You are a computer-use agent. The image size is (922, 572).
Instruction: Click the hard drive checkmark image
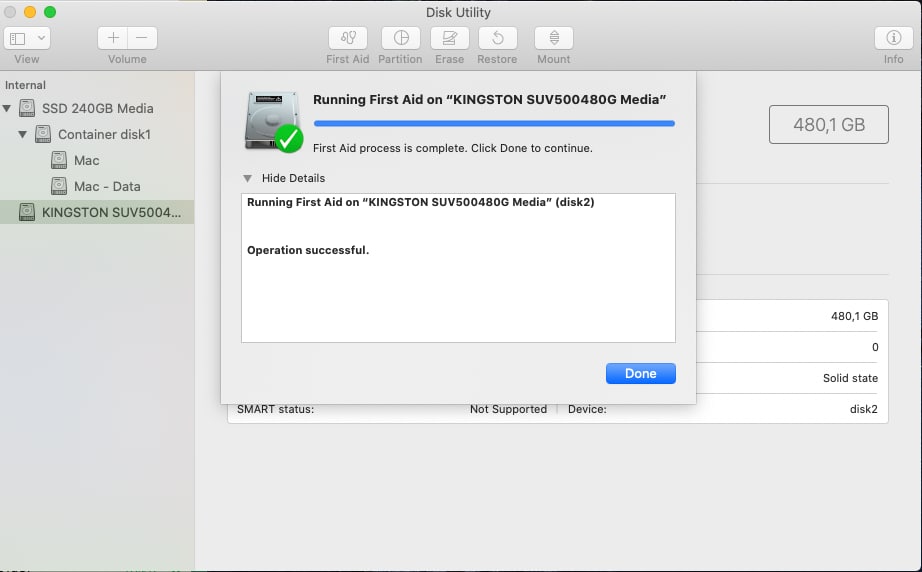click(273, 122)
